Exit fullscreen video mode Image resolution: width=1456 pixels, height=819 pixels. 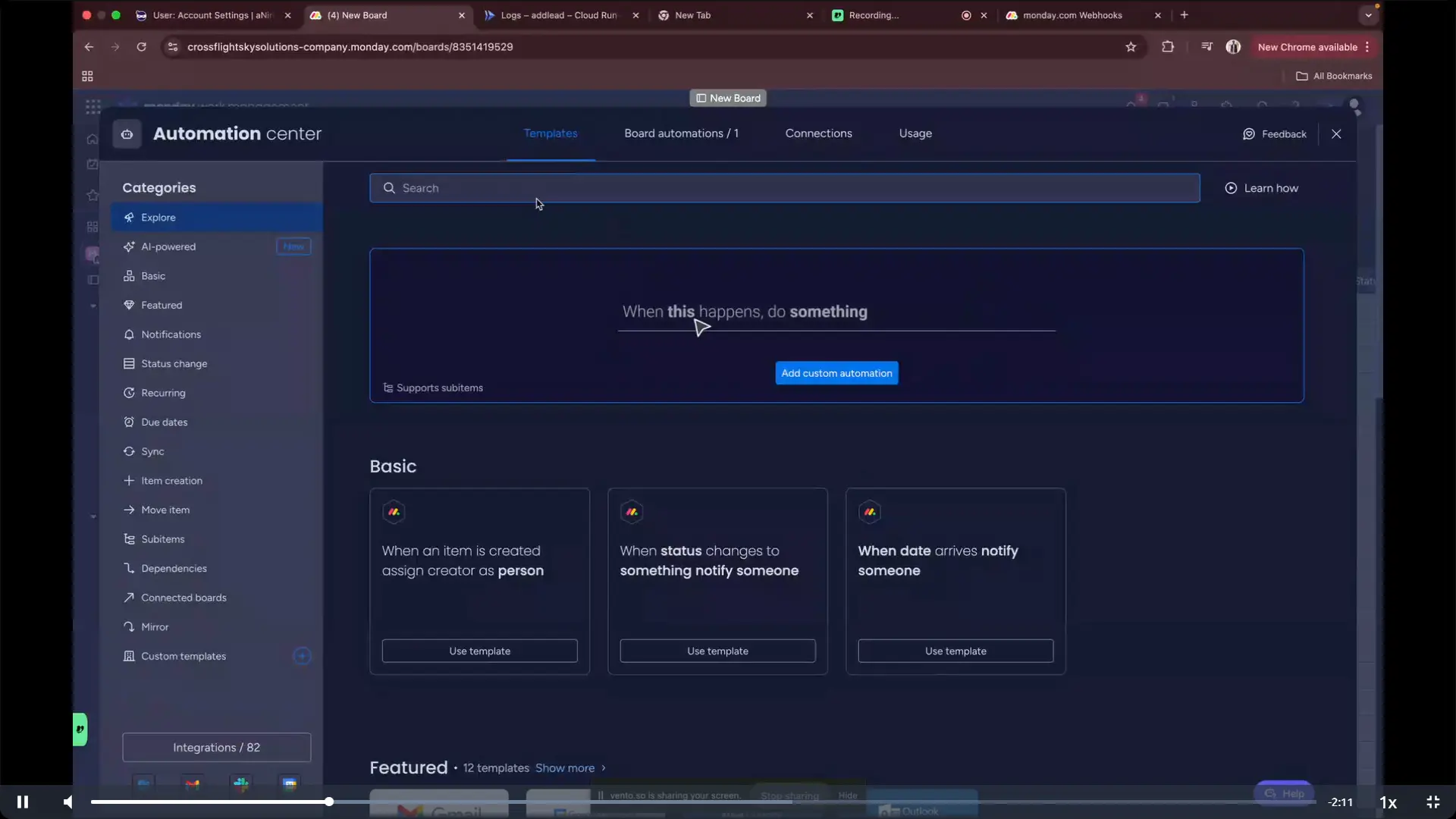click(x=1432, y=802)
